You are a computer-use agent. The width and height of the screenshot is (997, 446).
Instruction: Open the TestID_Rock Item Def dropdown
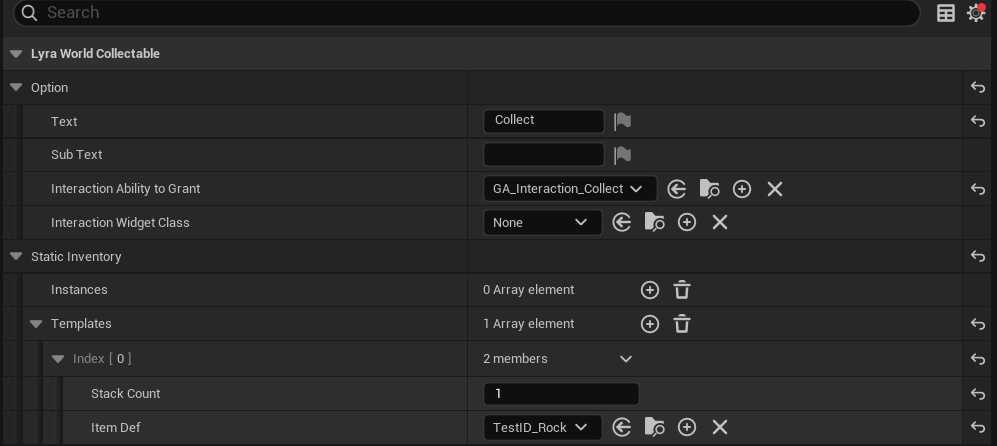[x=542, y=428]
